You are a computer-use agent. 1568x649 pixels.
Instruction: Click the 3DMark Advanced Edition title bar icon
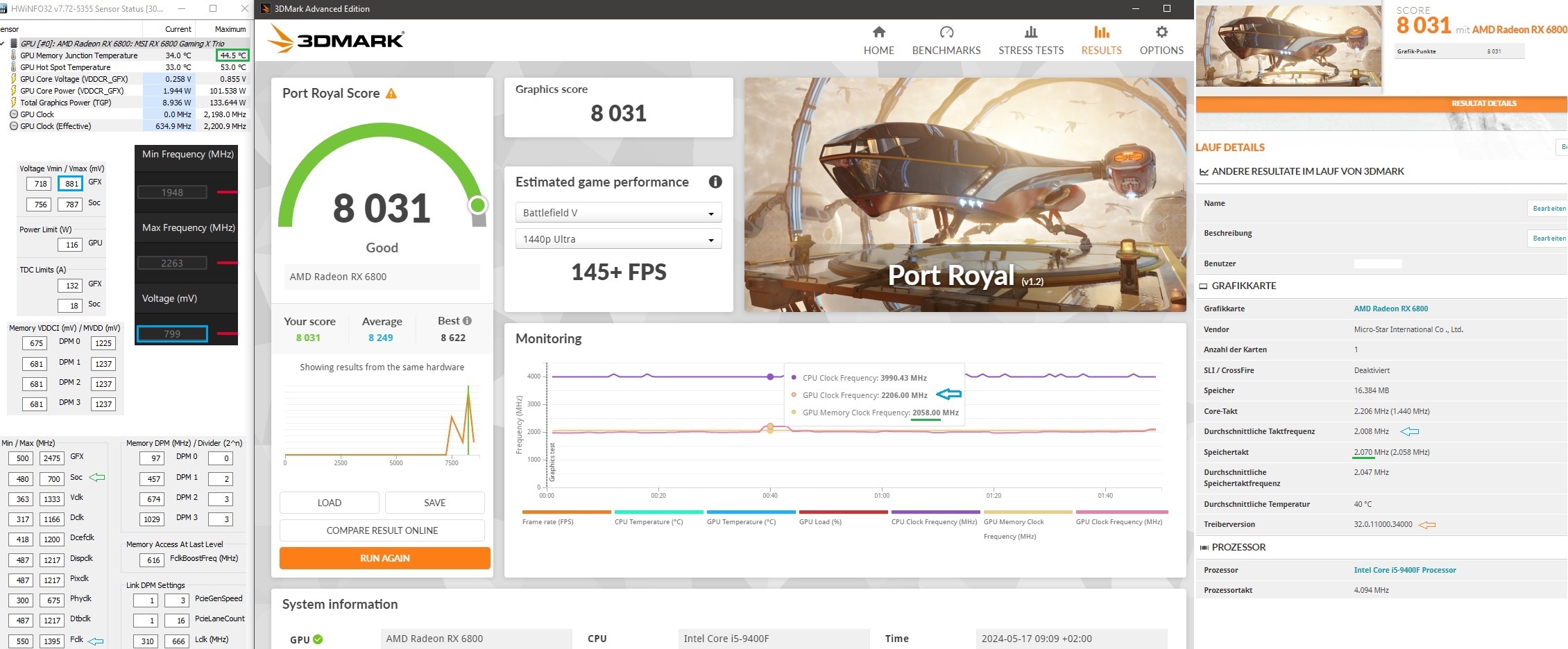[265, 9]
